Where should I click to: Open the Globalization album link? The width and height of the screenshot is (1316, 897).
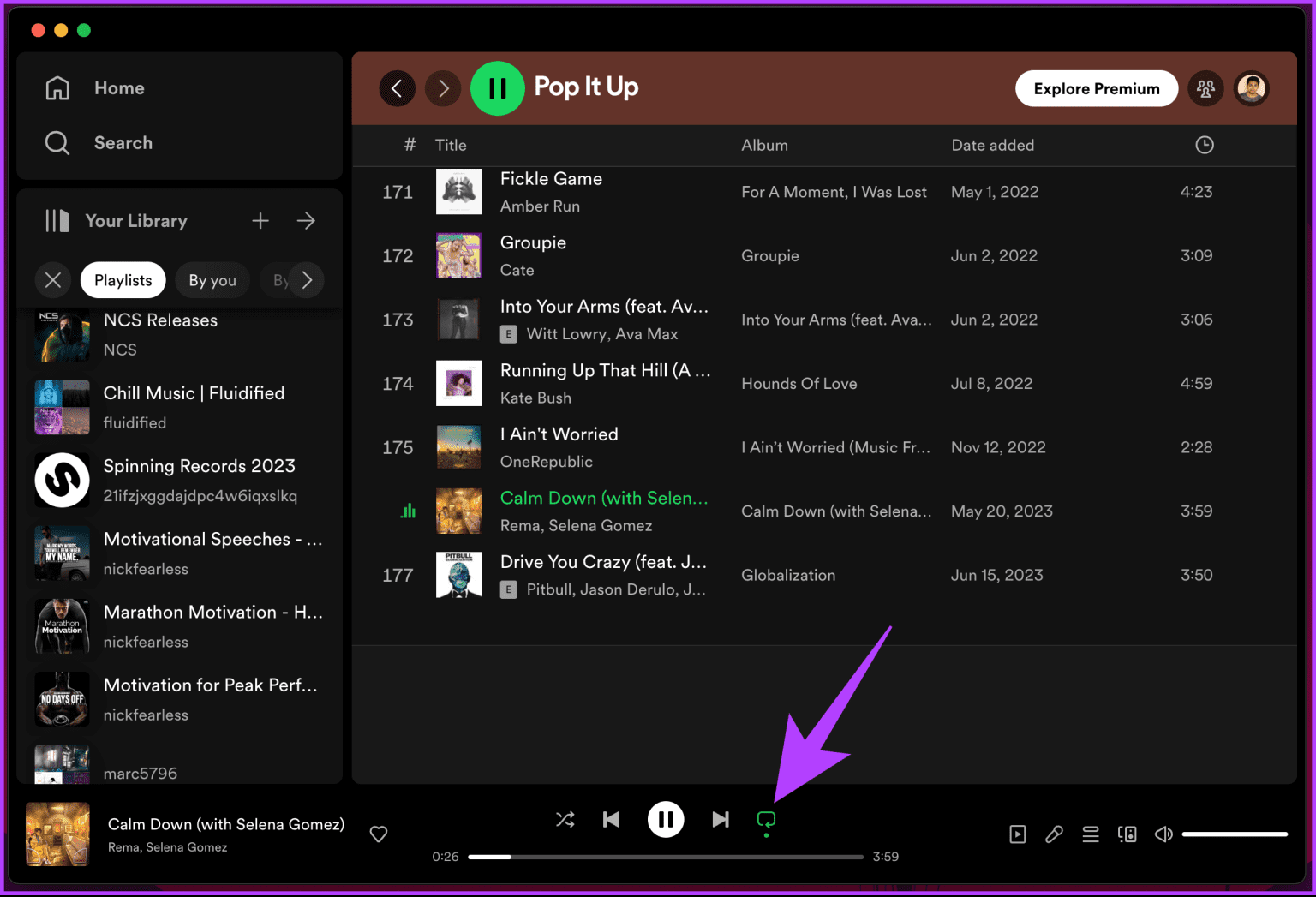pyautogui.click(x=788, y=576)
